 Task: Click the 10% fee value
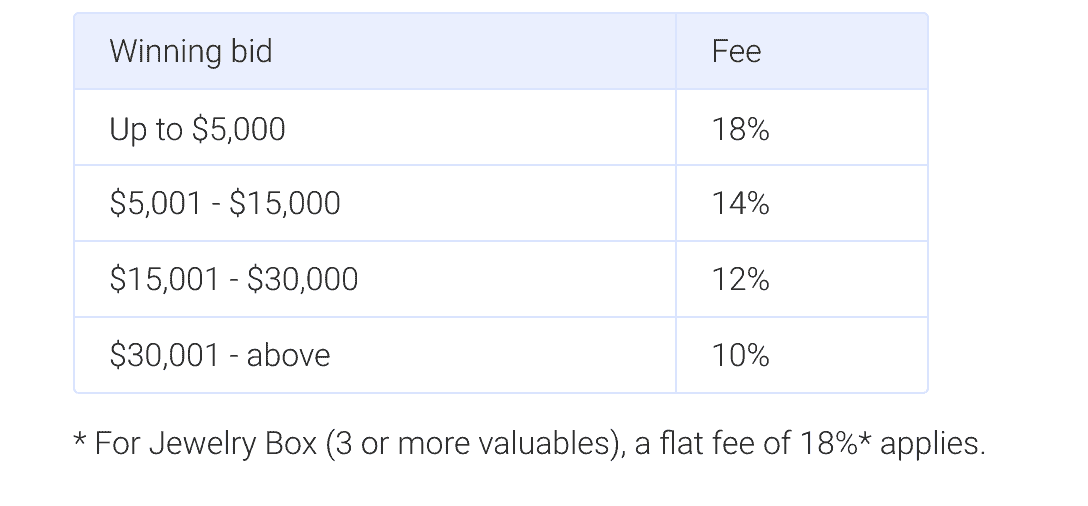(740, 355)
